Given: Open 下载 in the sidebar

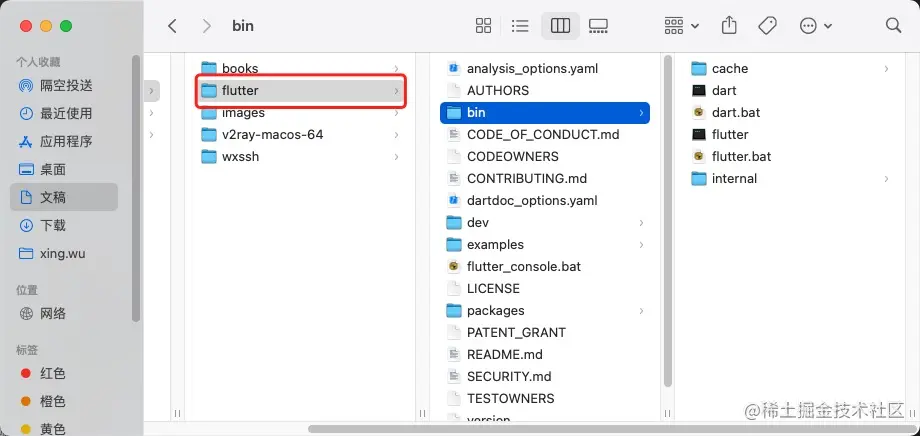Looking at the screenshot, I should point(64,225).
